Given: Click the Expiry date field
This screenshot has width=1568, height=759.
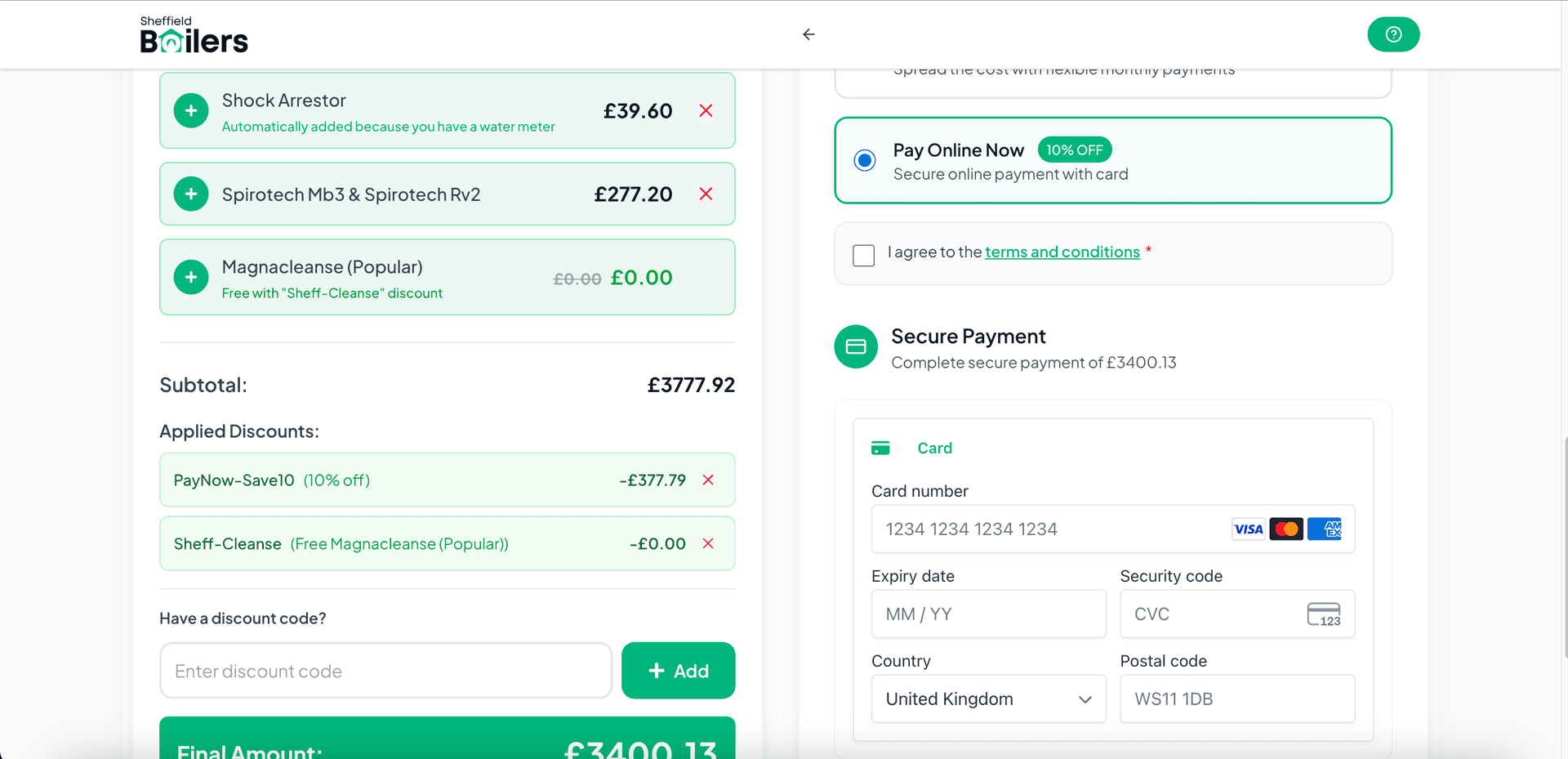Looking at the screenshot, I should (988, 614).
